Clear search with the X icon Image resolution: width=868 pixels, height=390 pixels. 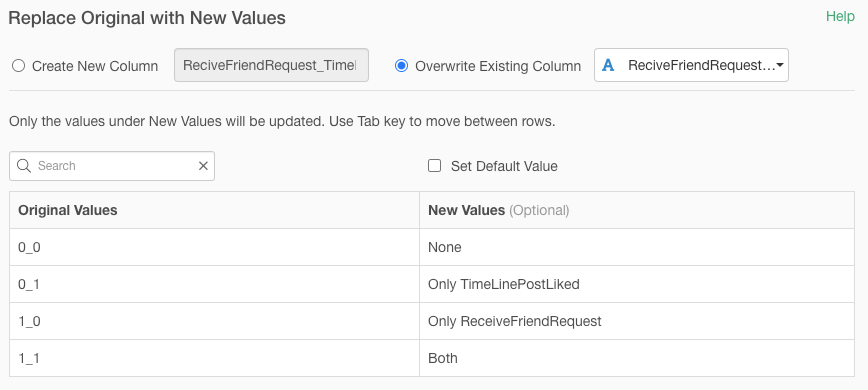203,166
